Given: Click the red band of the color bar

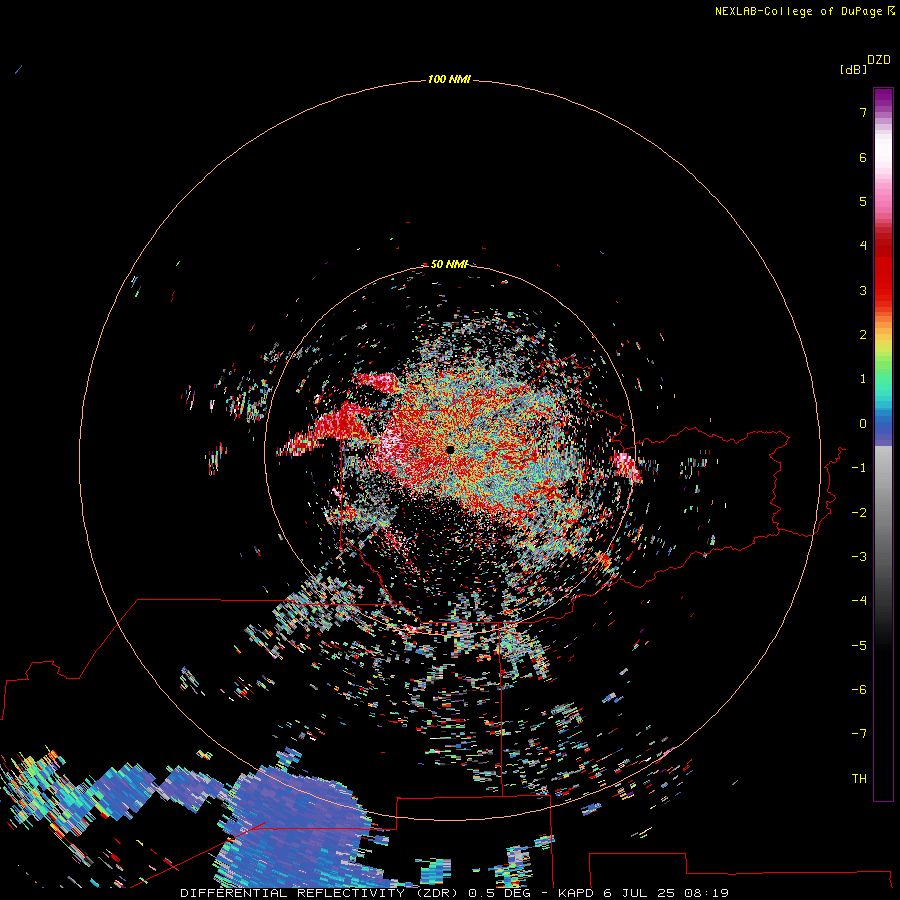Looking at the screenshot, I should click(x=883, y=270).
